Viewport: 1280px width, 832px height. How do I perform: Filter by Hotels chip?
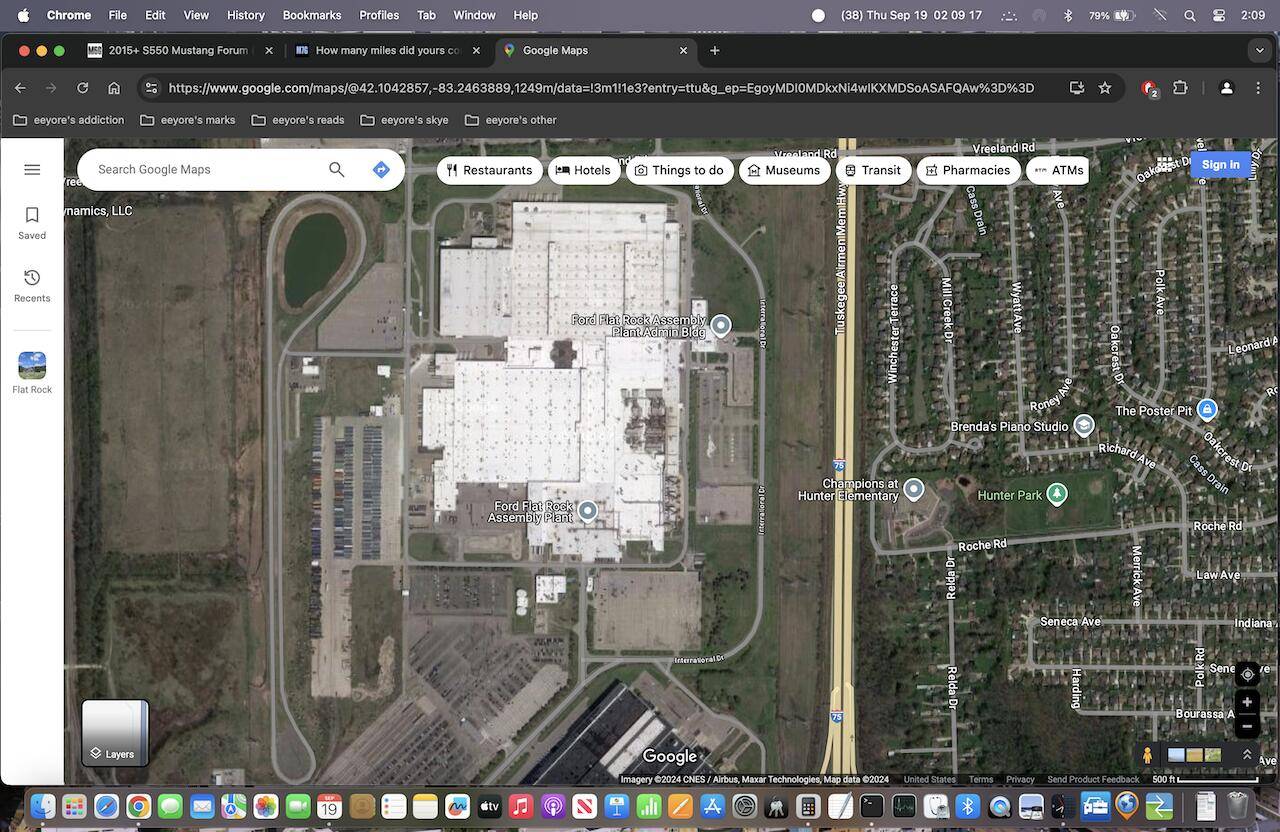[x=583, y=170]
